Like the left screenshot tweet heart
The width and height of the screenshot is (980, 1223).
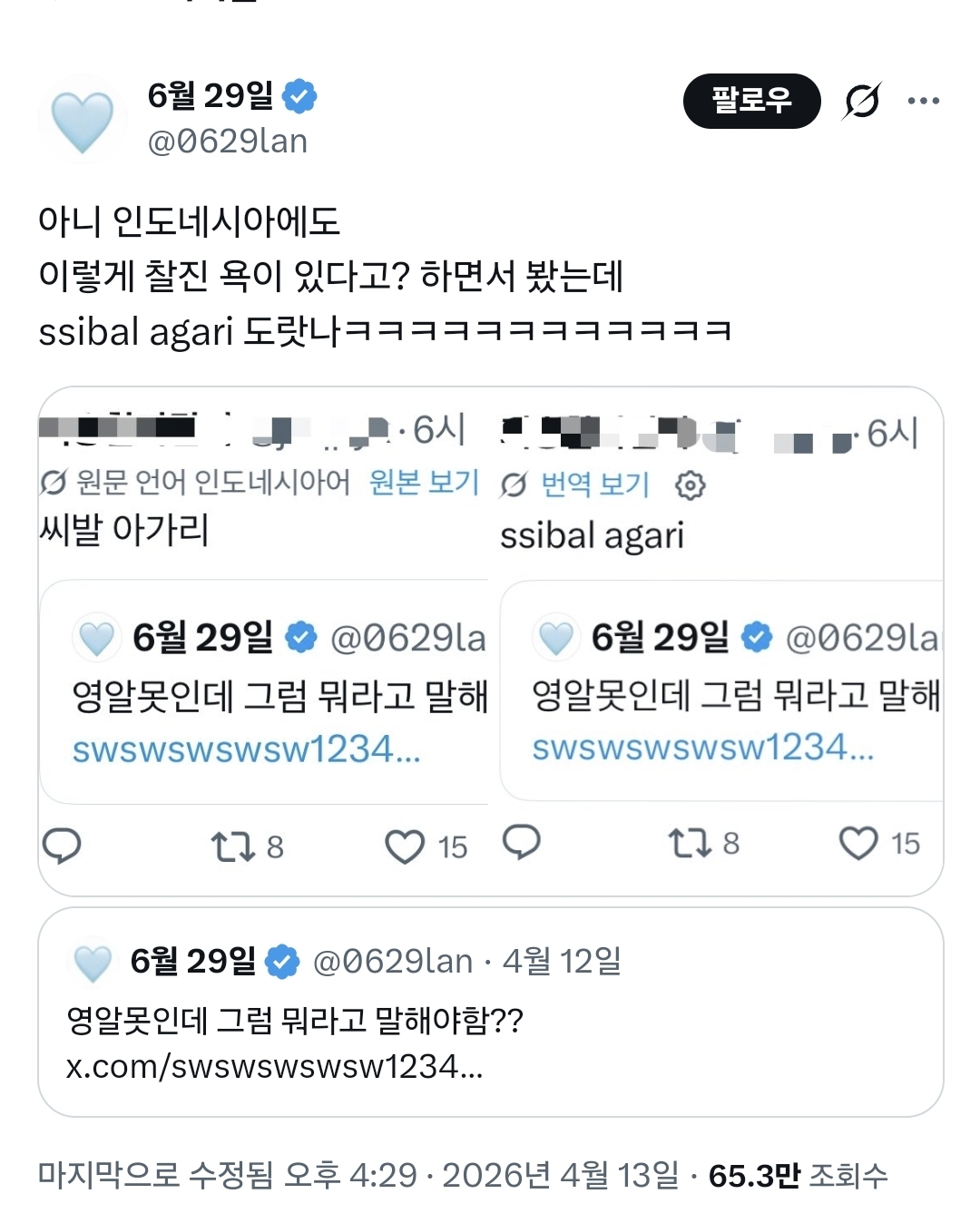[404, 846]
